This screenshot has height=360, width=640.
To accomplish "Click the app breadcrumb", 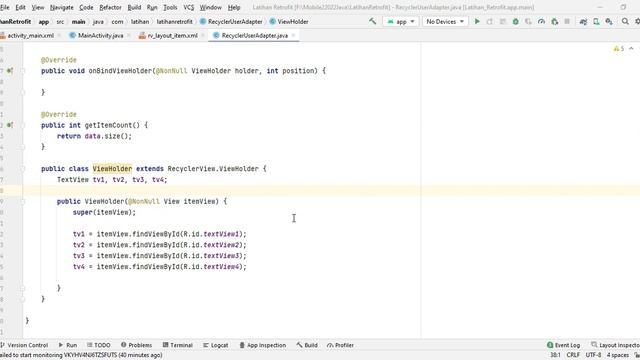I will pos(44,22).
